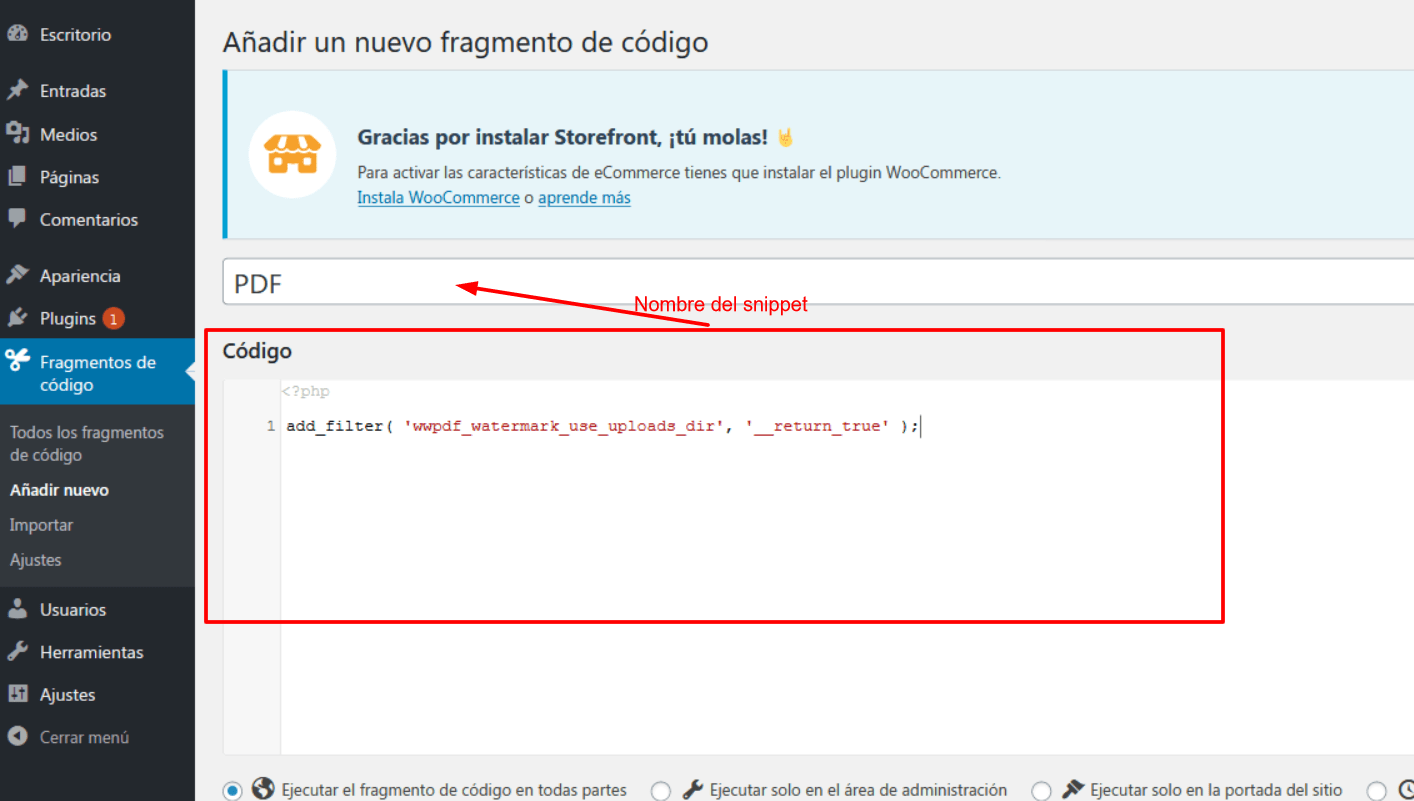
Task: Click 'Añadir un nuevo fragmento de código' heading
Action: click(465, 42)
